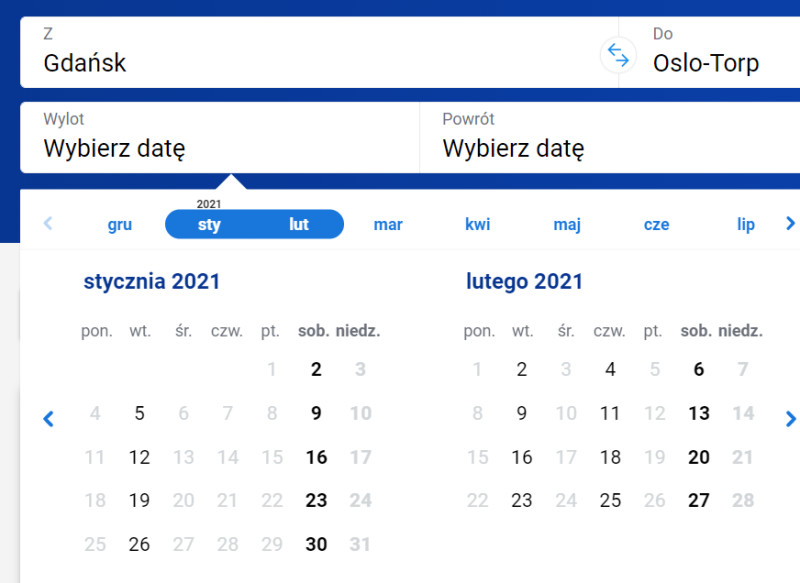Choose 25 lutego 2021 in calendar

pos(610,500)
